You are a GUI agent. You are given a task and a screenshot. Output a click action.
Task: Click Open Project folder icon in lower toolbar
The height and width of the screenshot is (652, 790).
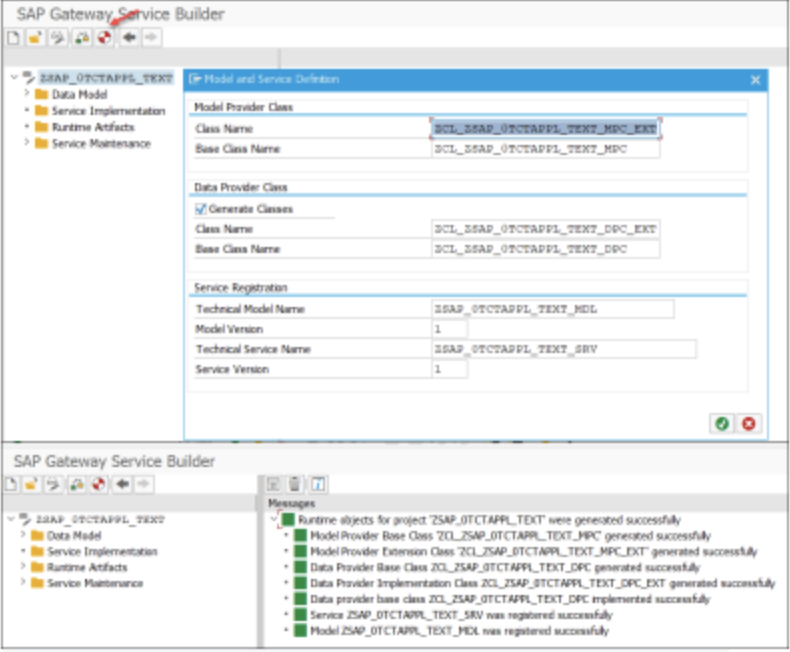pyautogui.click(x=31, y=484)
